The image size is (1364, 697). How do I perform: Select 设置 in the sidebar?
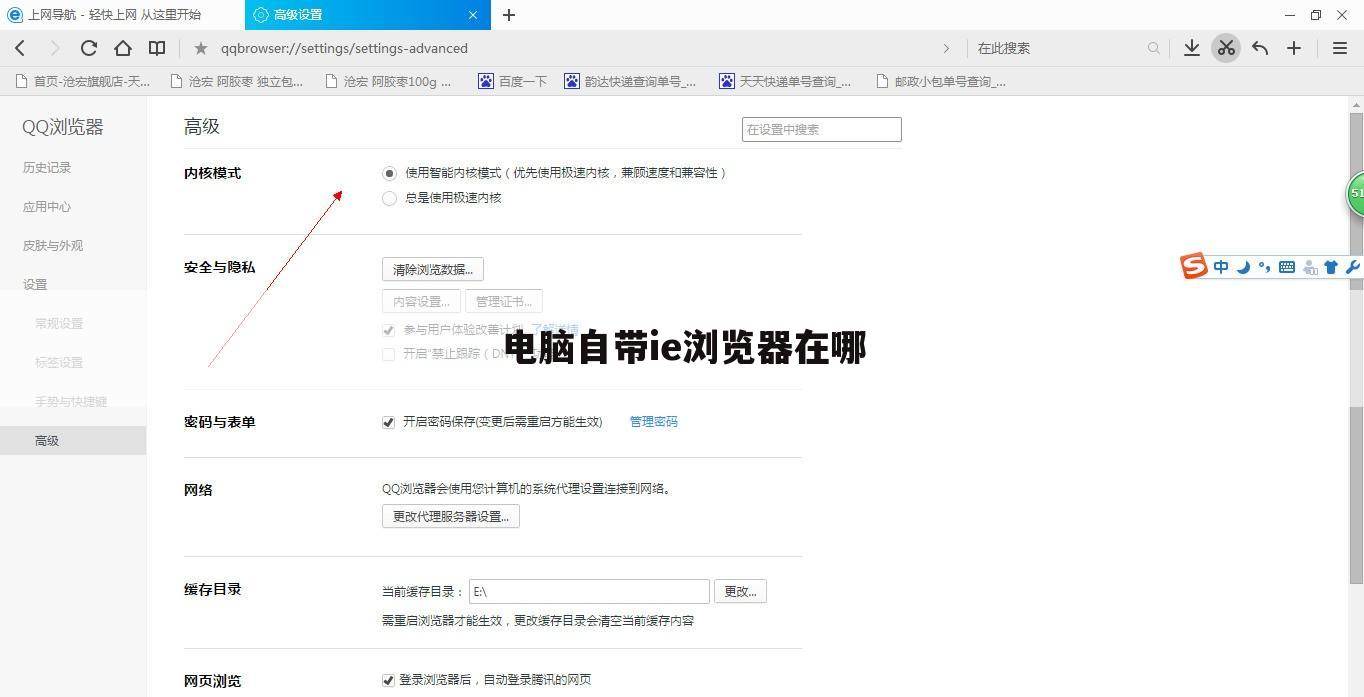pyautogui.click(x=35, y=285)
